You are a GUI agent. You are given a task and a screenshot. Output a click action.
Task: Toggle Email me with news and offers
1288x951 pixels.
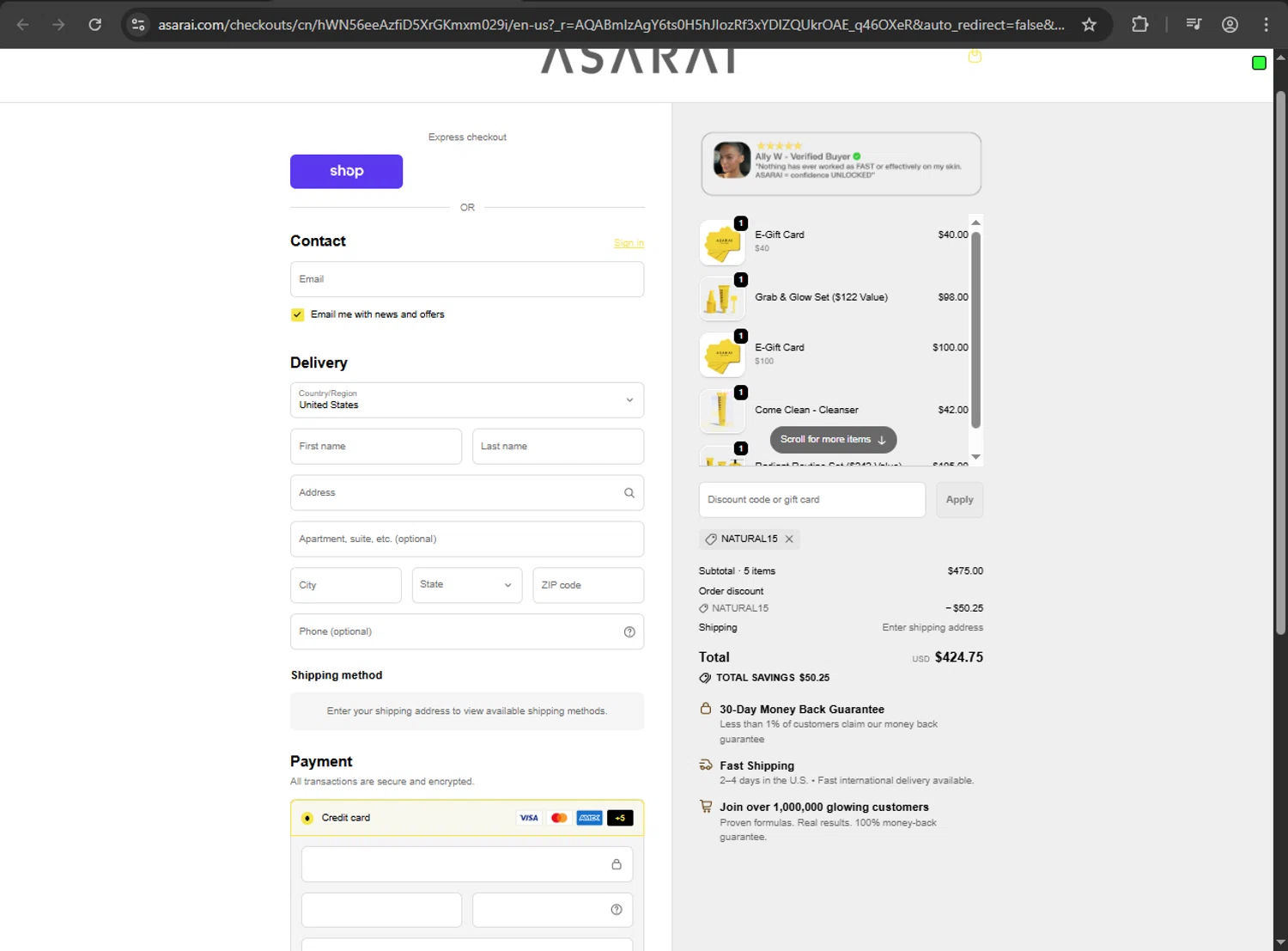coord(297,314)
